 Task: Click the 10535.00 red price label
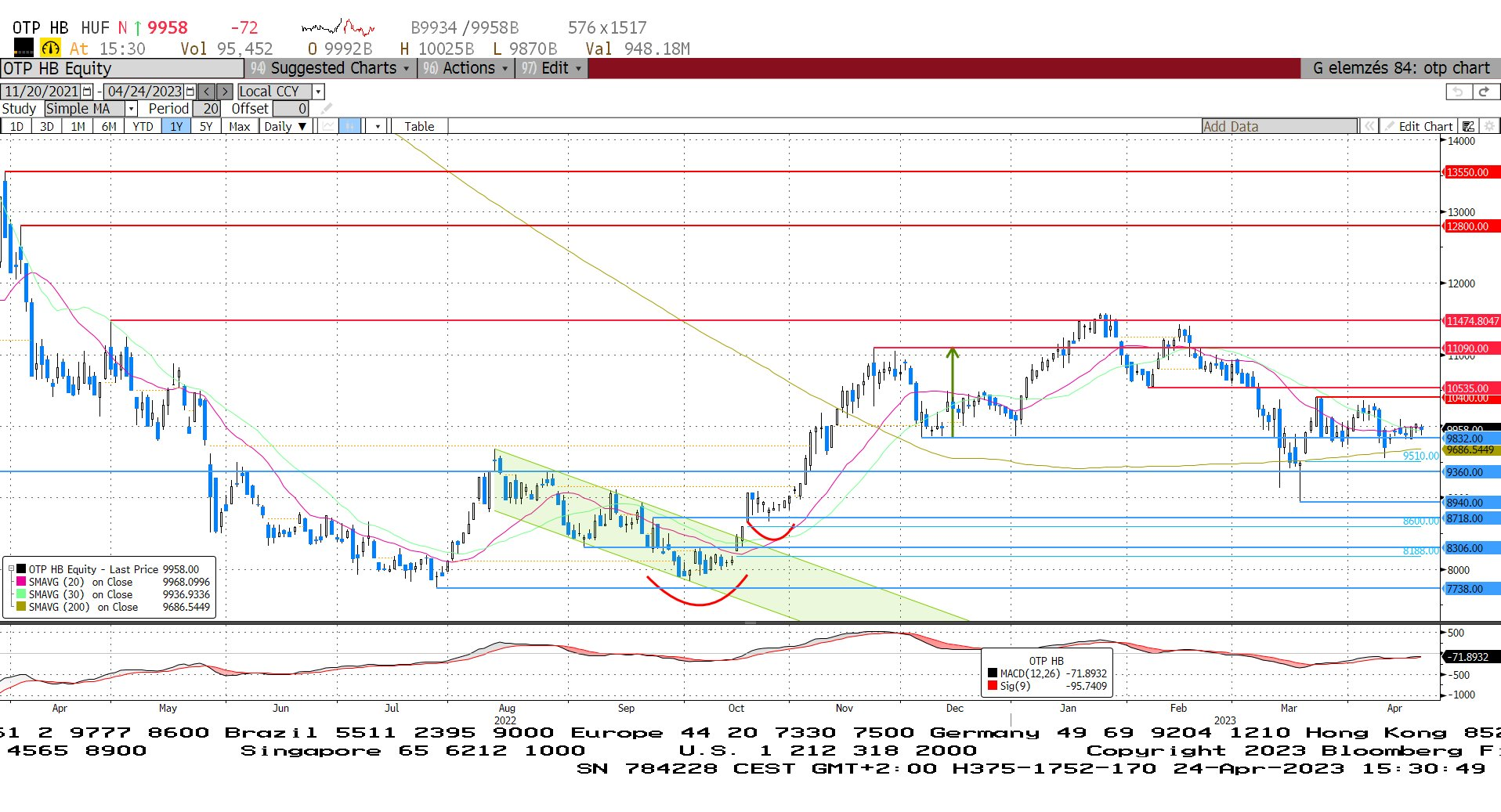[x=1470, y=388]
